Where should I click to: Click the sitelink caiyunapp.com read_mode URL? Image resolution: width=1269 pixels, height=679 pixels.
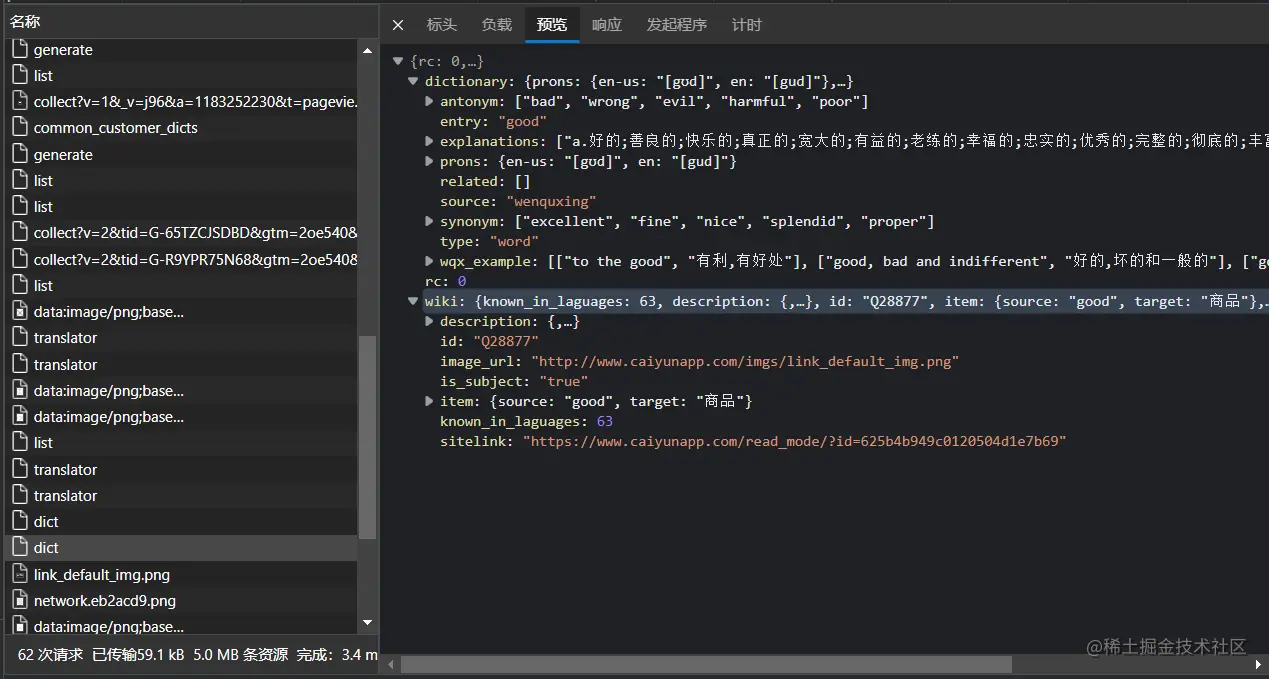coord(794,441)
